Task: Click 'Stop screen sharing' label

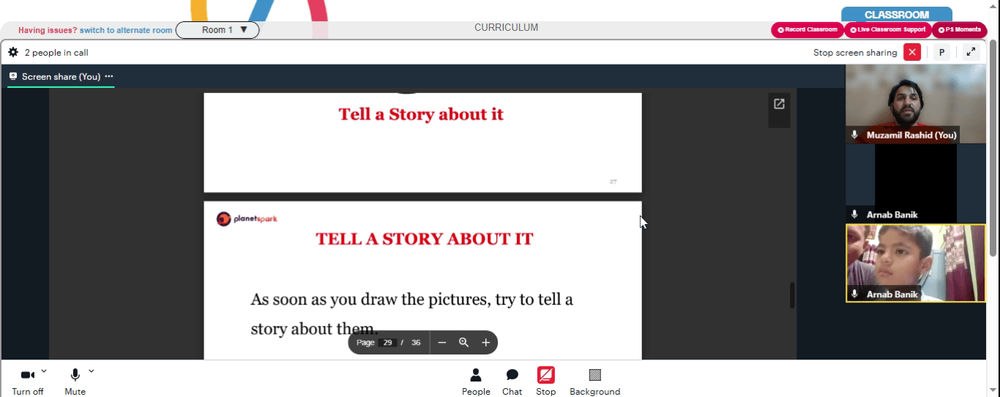Action: [x=855, y=53]
